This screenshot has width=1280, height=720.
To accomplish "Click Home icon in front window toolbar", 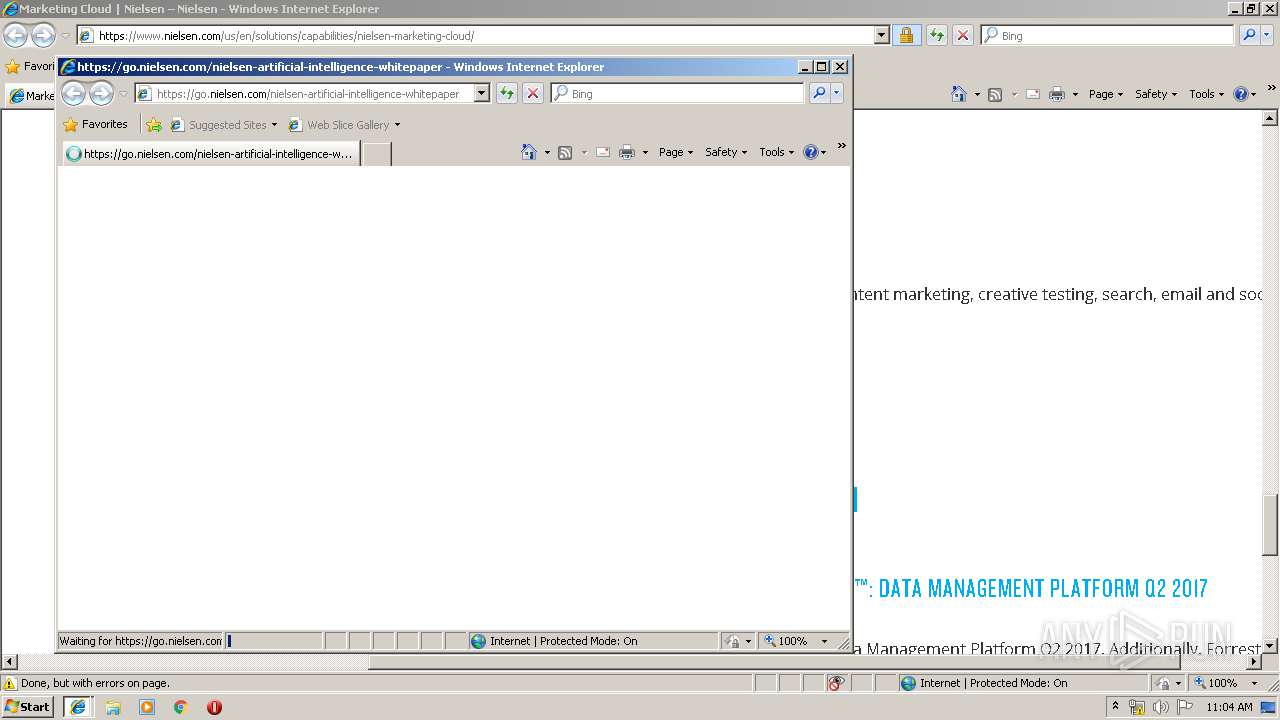I will (529, 152).
